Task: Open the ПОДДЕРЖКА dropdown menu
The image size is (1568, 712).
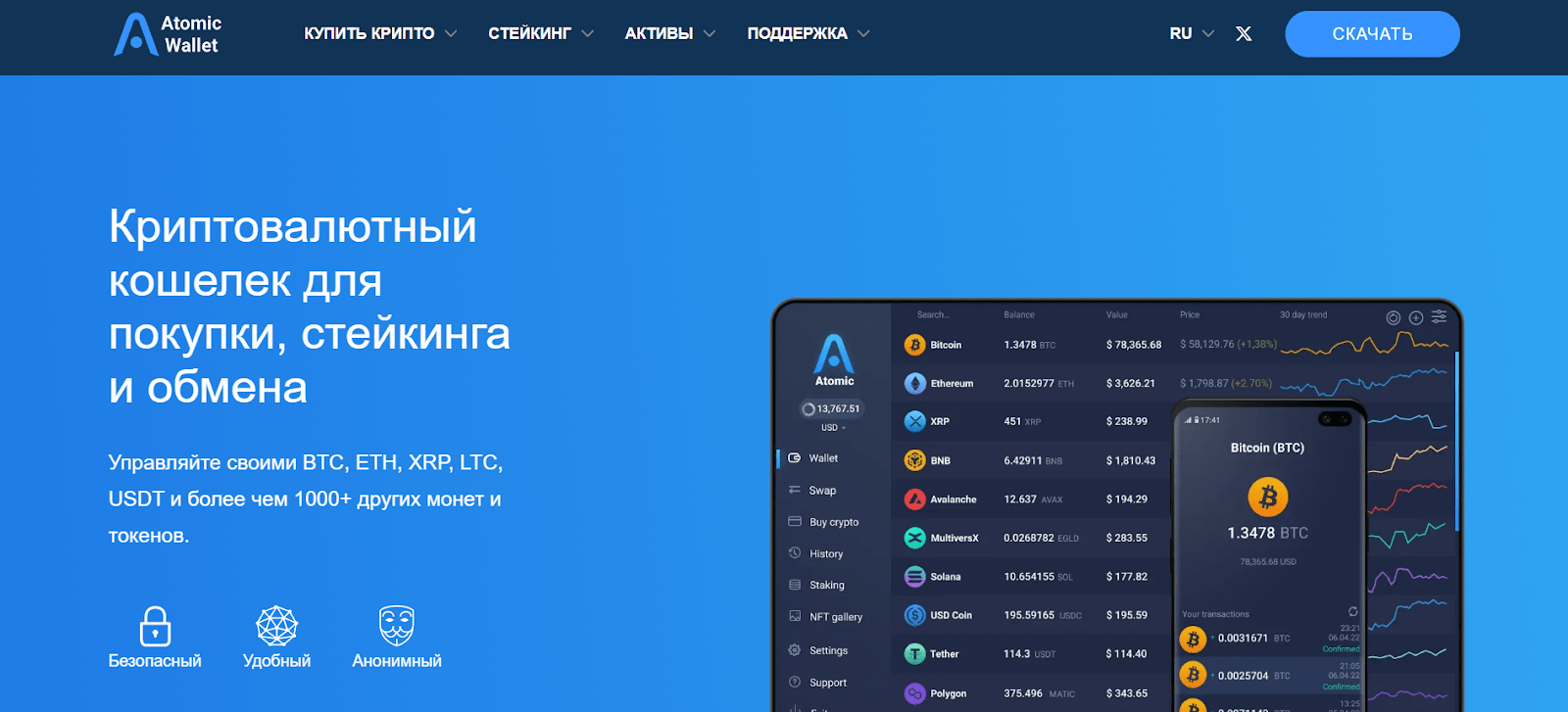Action: point(808,33)
